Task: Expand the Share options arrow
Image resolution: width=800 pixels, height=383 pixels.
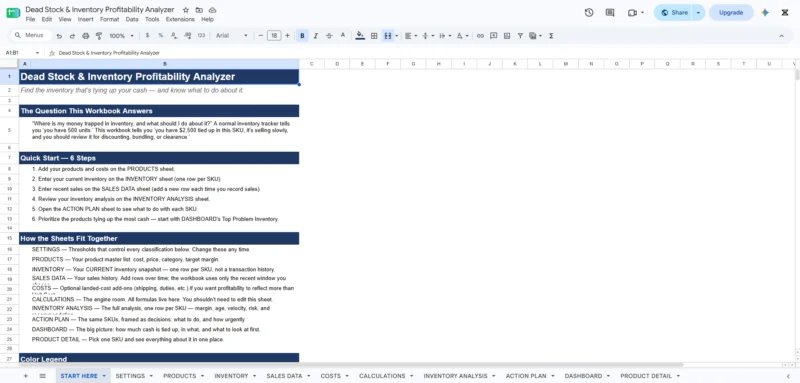Action: [698, 13]
